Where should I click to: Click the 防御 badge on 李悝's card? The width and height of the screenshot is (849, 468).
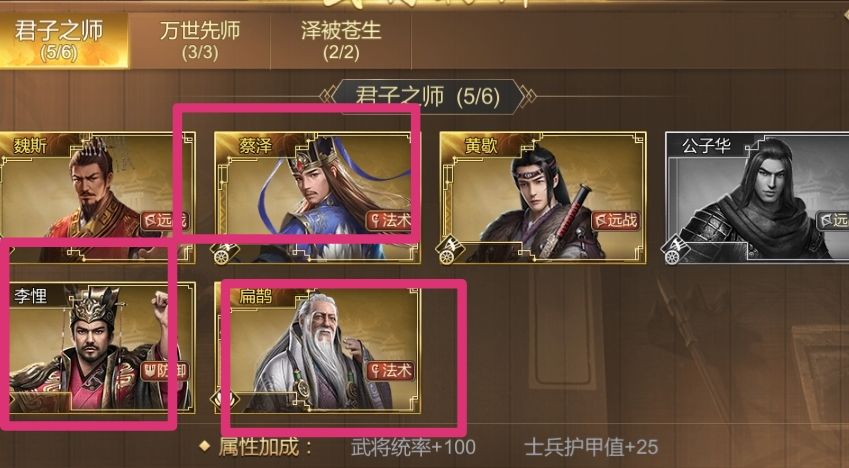[164, 372]
